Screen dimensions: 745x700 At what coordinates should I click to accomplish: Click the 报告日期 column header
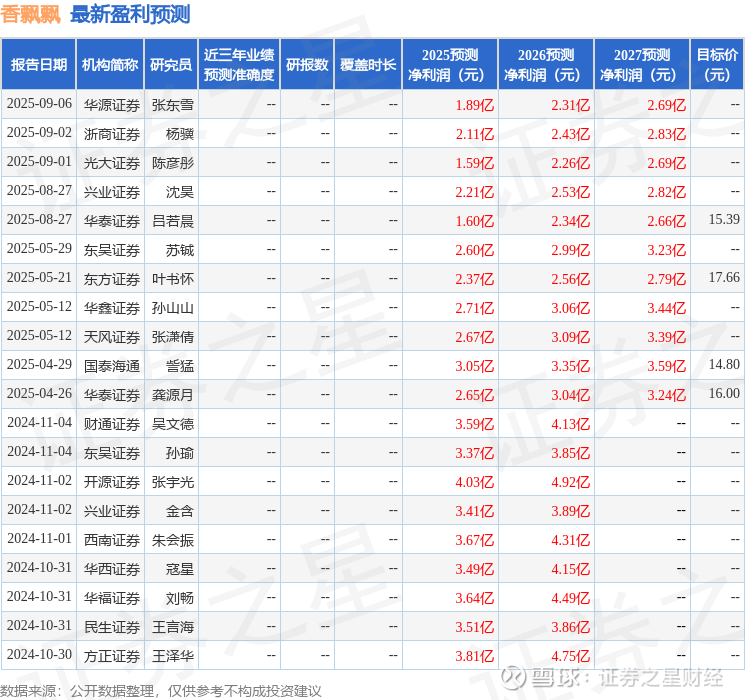[38, 65]
